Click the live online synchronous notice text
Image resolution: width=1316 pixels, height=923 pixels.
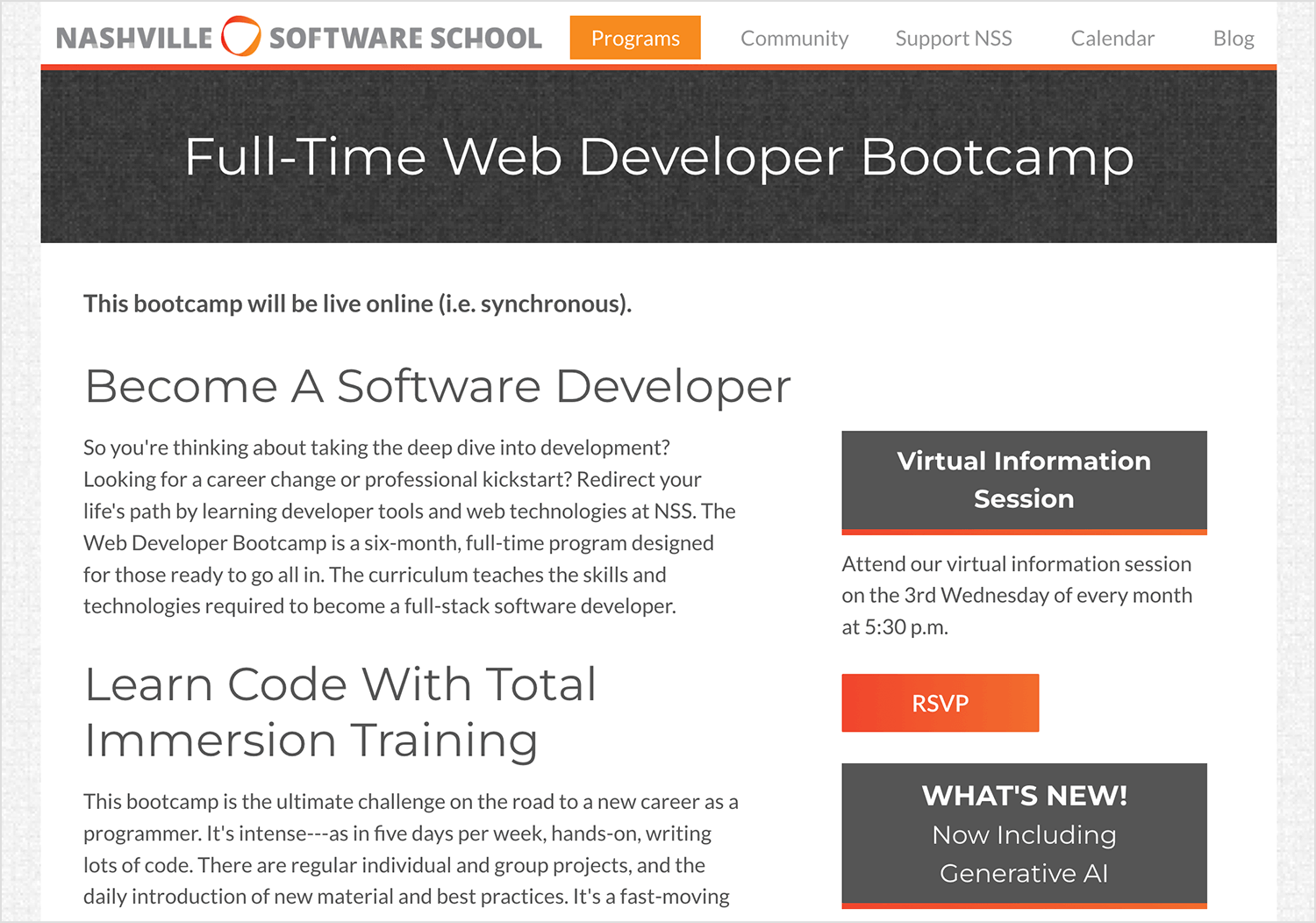tap(357, 304)
